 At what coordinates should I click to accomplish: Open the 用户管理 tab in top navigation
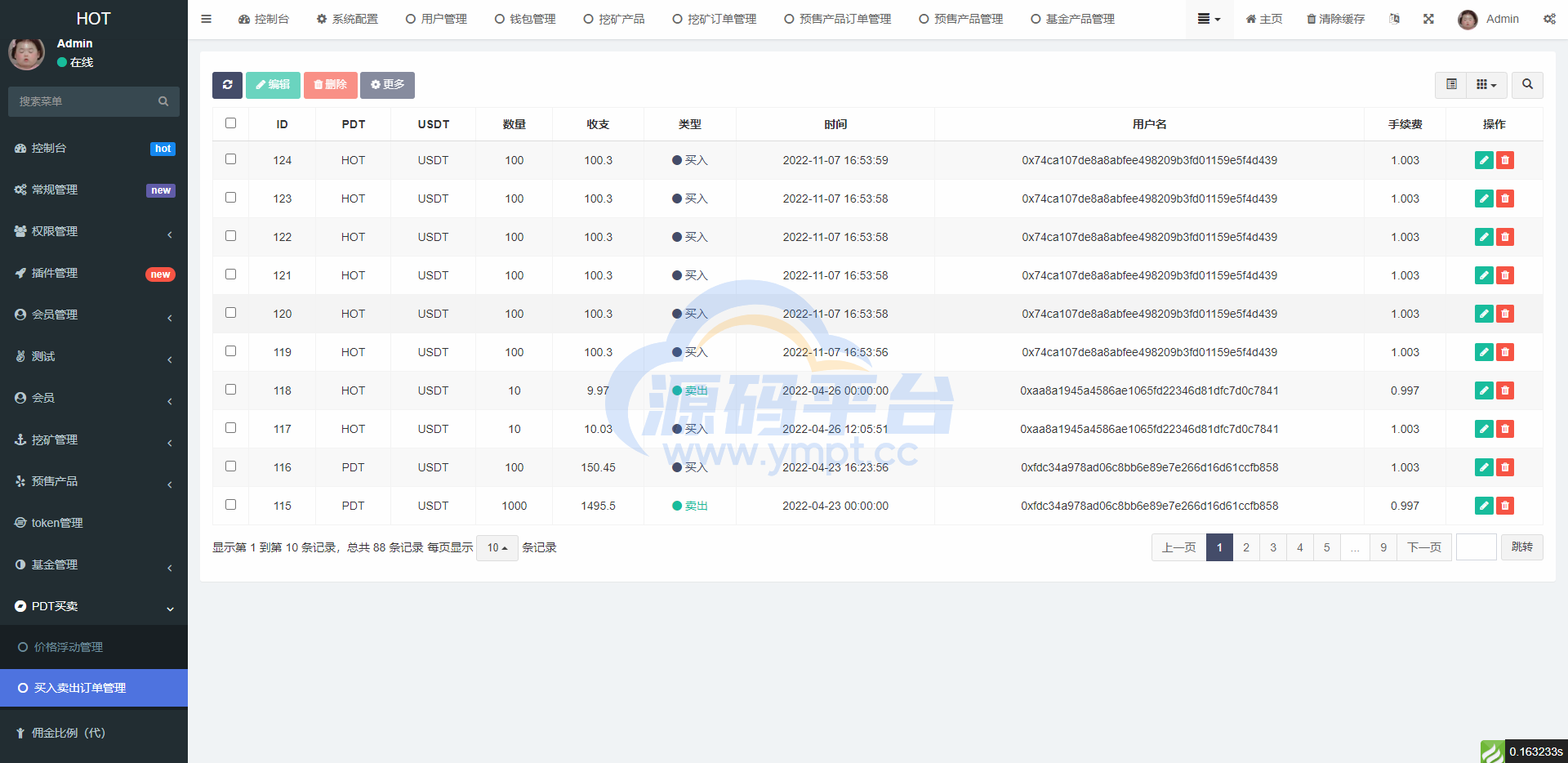click(436, 19)
